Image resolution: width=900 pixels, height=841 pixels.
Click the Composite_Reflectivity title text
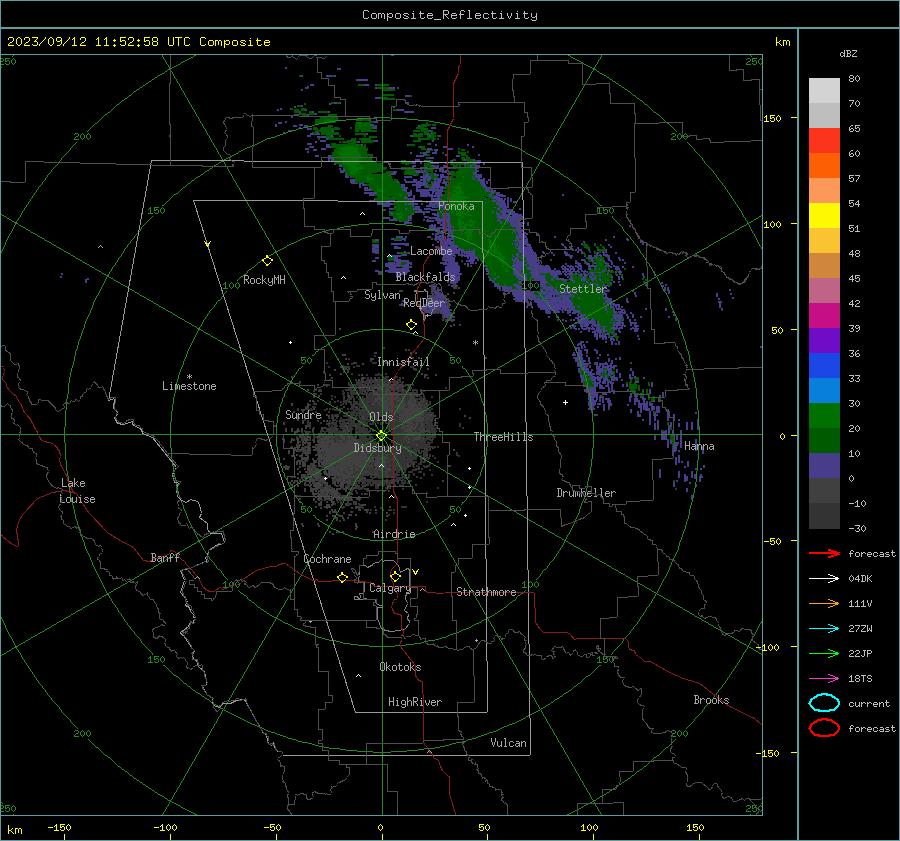pos(449,15)
